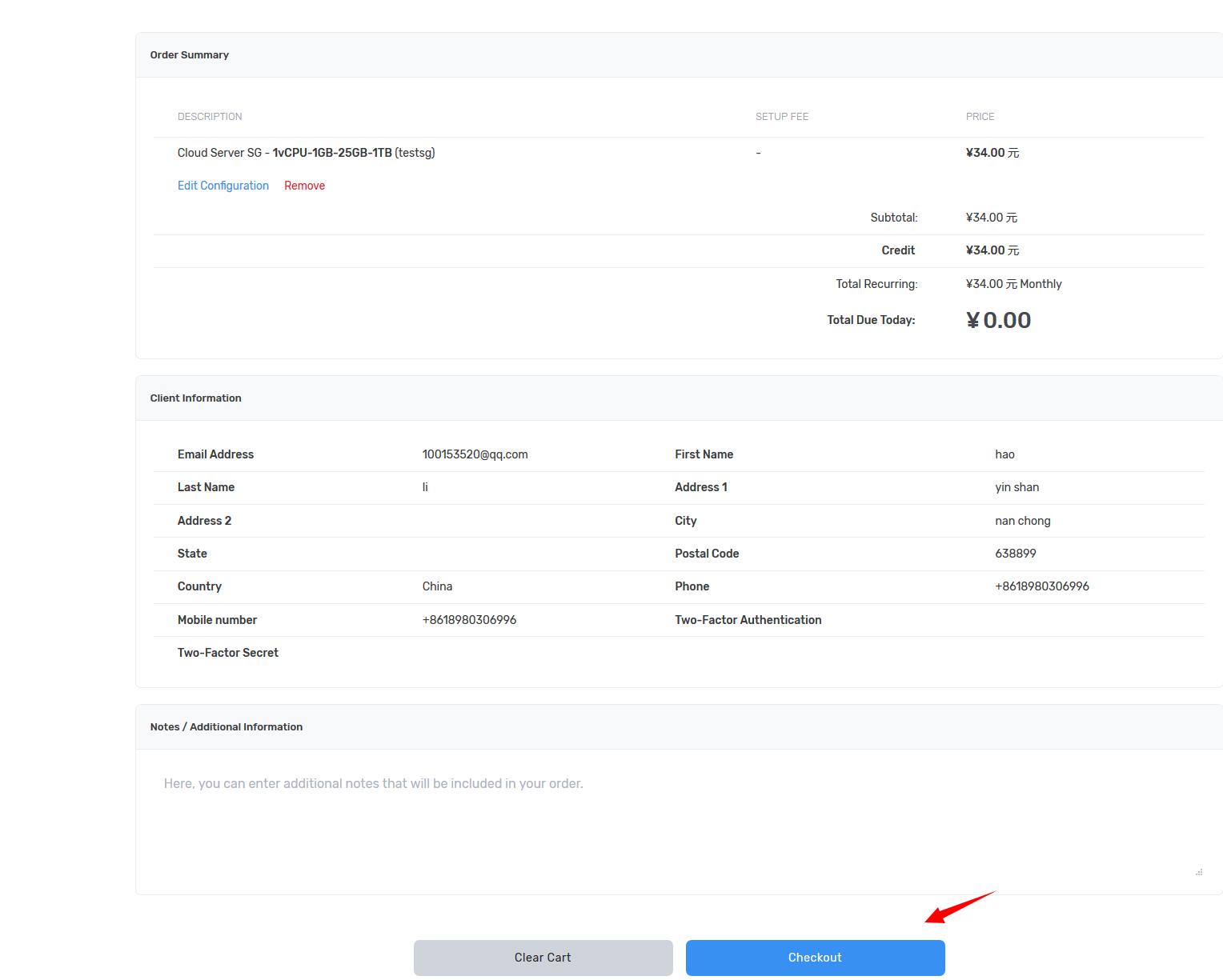Click the Phone value +8618980306996
Image resolution: width=1223 pixels, height=980 pixels.
coord(1041,586)
